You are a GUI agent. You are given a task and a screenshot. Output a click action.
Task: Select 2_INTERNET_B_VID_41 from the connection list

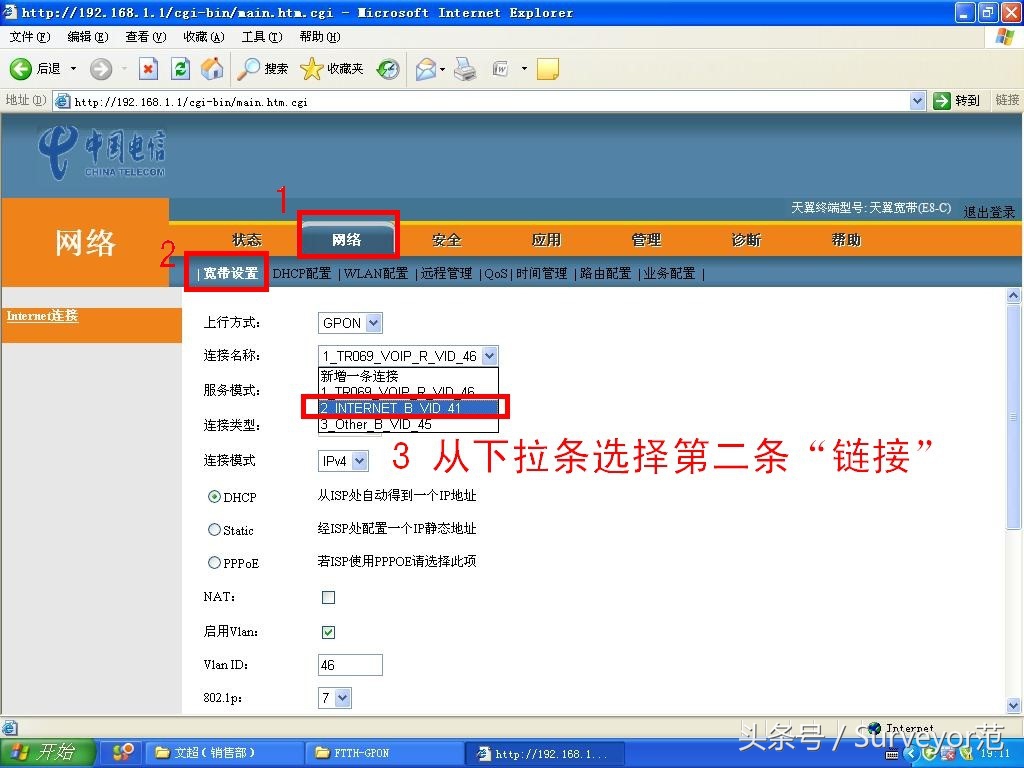[400, 407]
